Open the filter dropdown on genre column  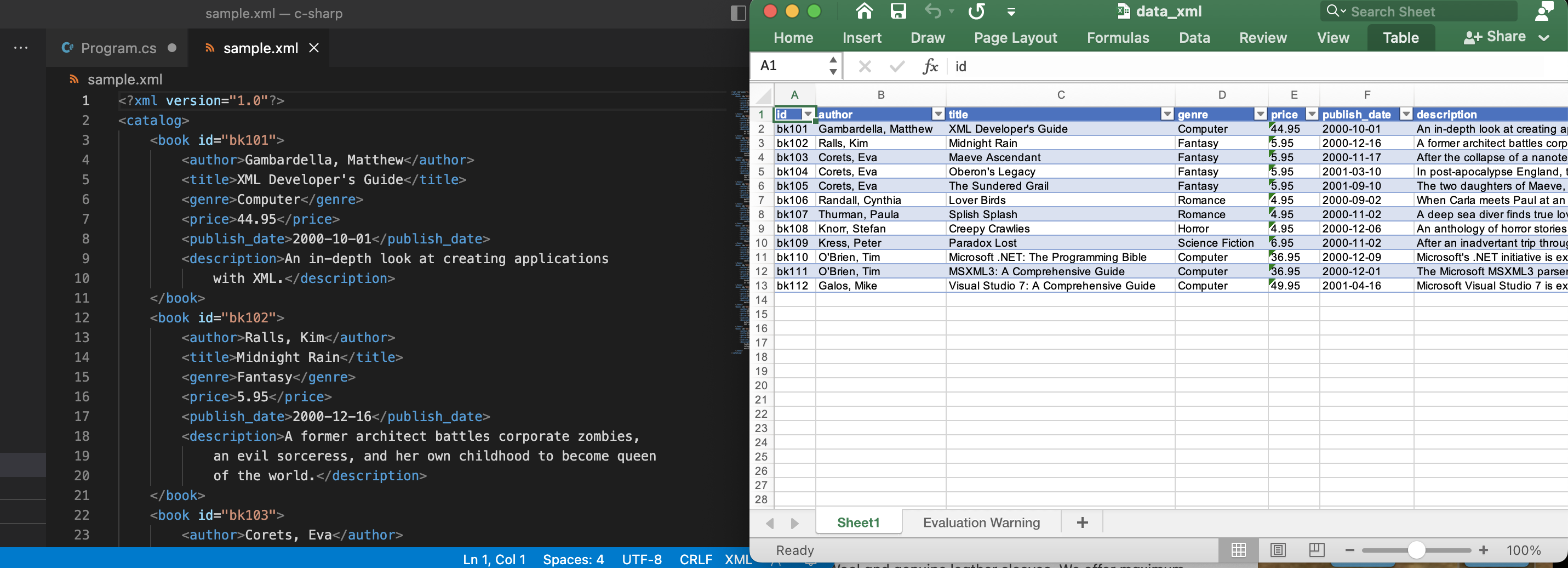(x=1260, y=114)
